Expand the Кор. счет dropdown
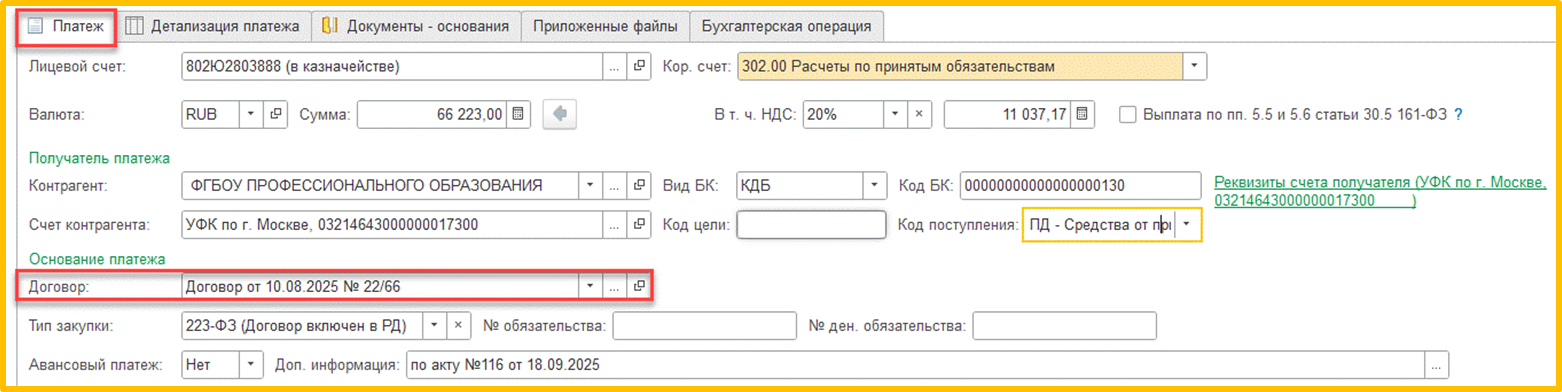 pyautogui.click(x=1195, y=67)
